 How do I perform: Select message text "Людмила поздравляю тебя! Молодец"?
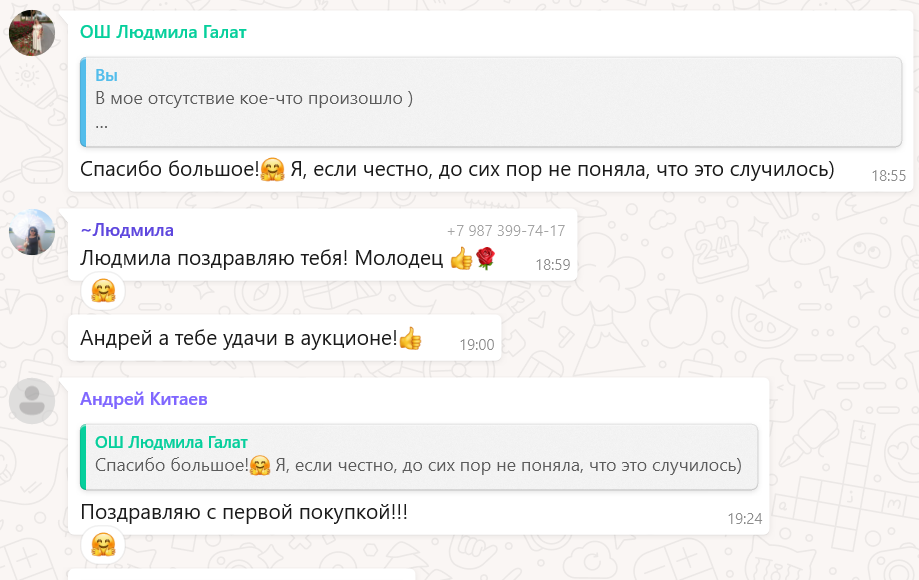[x=261, y=259]
